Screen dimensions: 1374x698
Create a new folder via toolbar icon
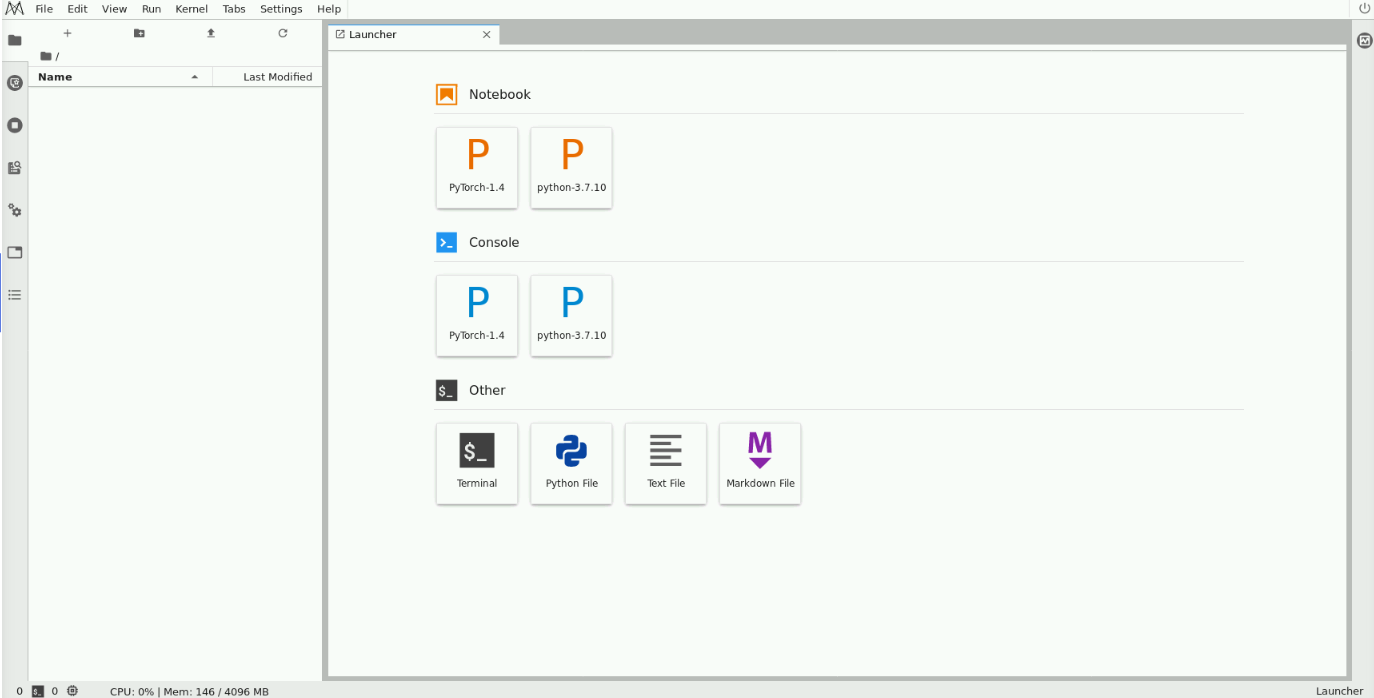click(x=139, y=33)
